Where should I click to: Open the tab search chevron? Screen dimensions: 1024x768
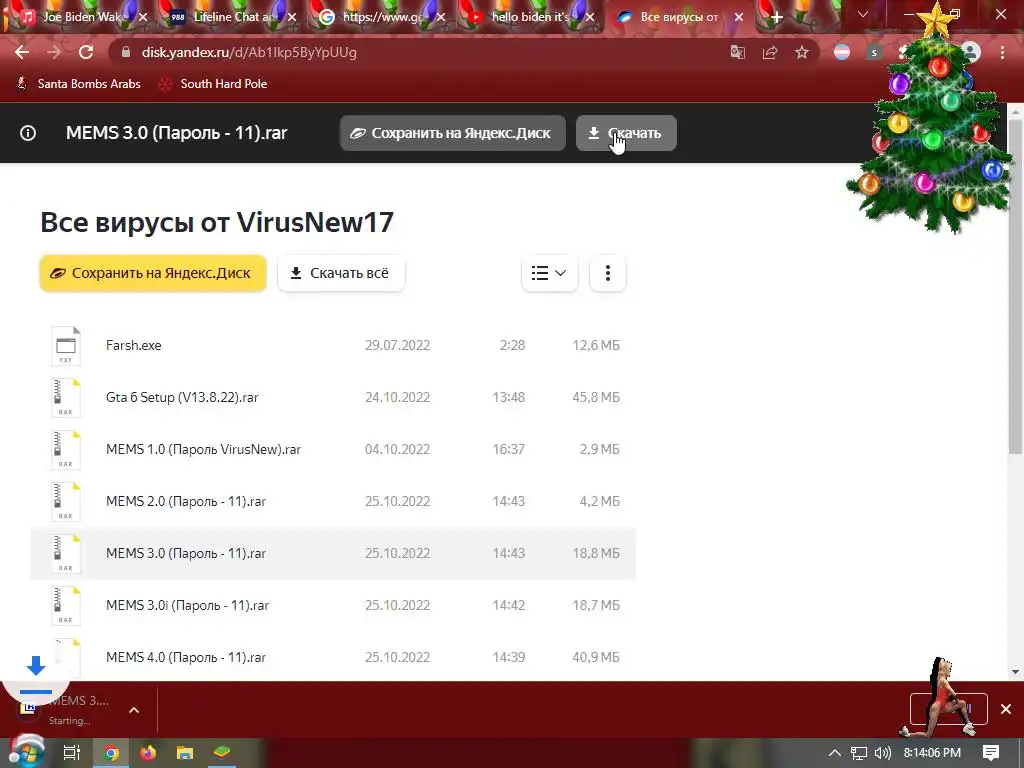pyautogui.click(x=863, y=14)
